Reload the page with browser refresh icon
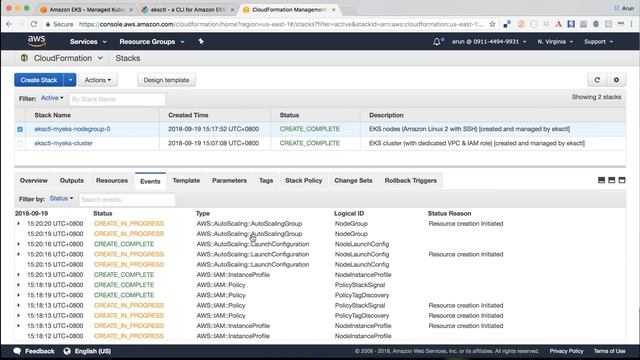Screen dimensions: 640x360 [x=33, y=24]
